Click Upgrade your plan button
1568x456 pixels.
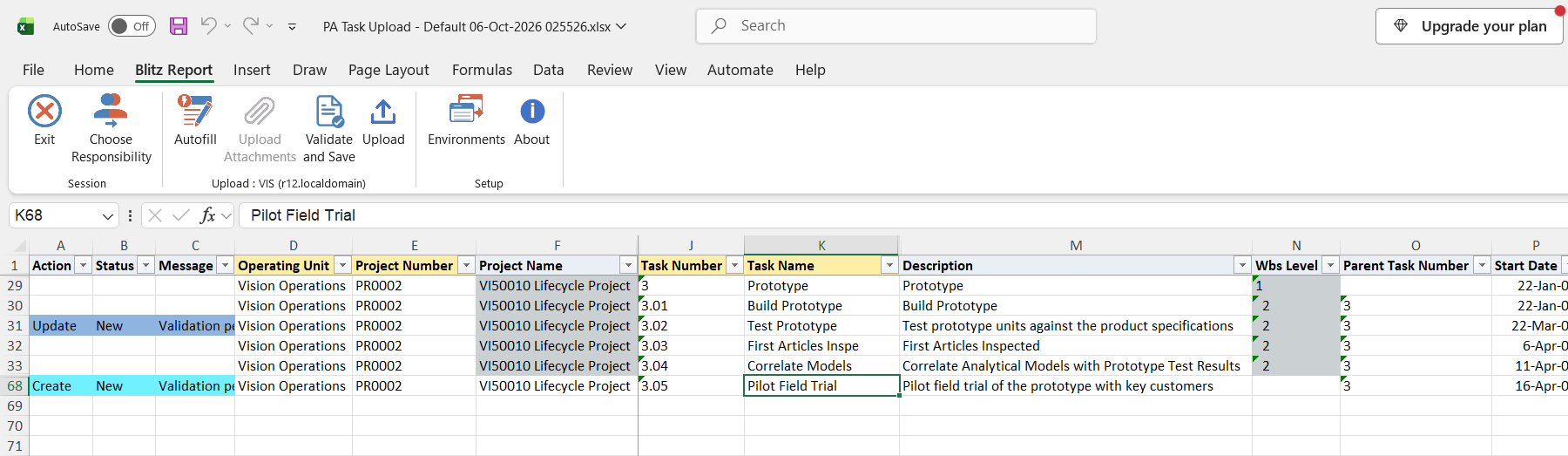tap(1470, 26)
